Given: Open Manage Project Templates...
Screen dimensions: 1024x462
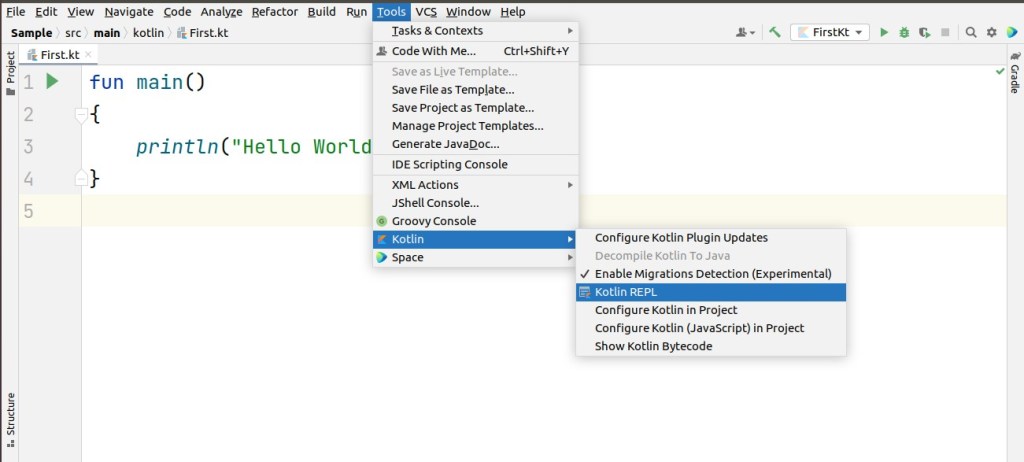Looking at the screenshot, I should pos(475,126).
